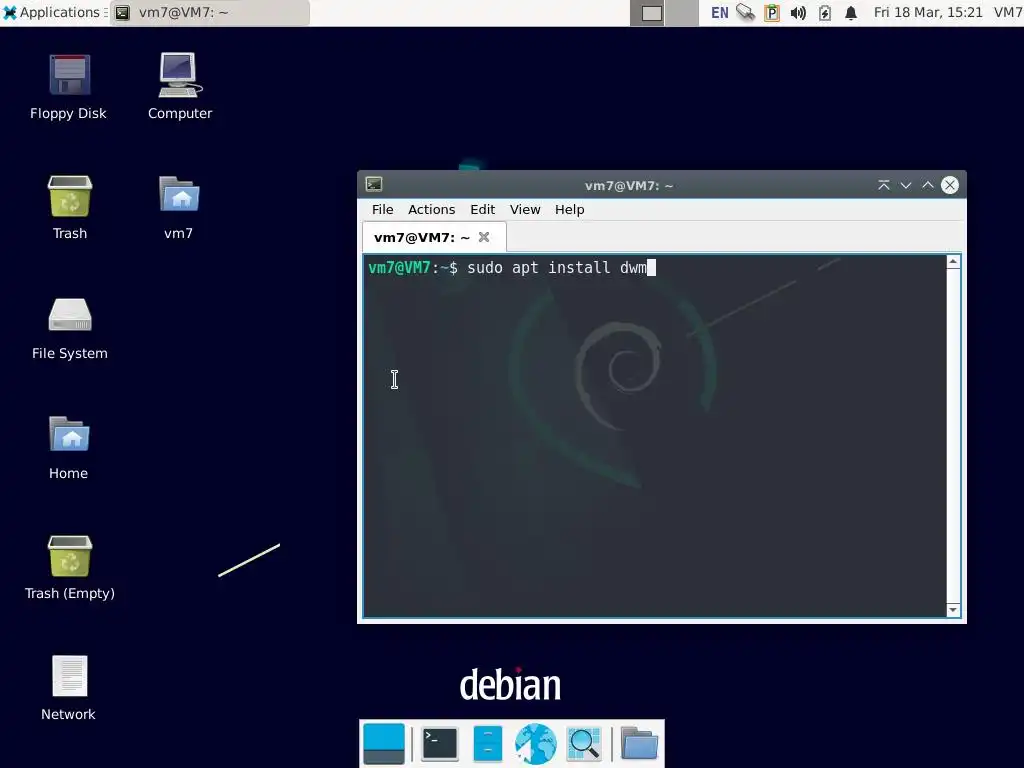Open the power manager battery icon
Screen dimensions: 1024x768
[825, 13]
